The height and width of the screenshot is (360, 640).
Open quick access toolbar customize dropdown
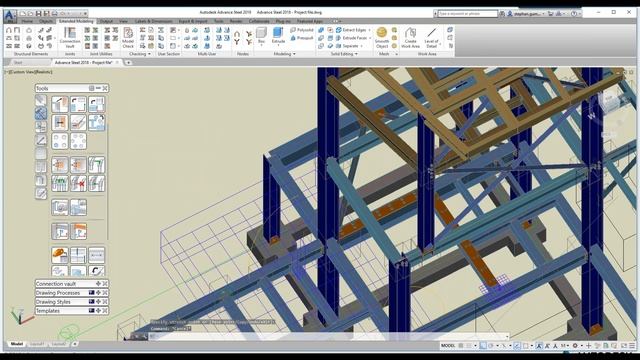[85, 13]
